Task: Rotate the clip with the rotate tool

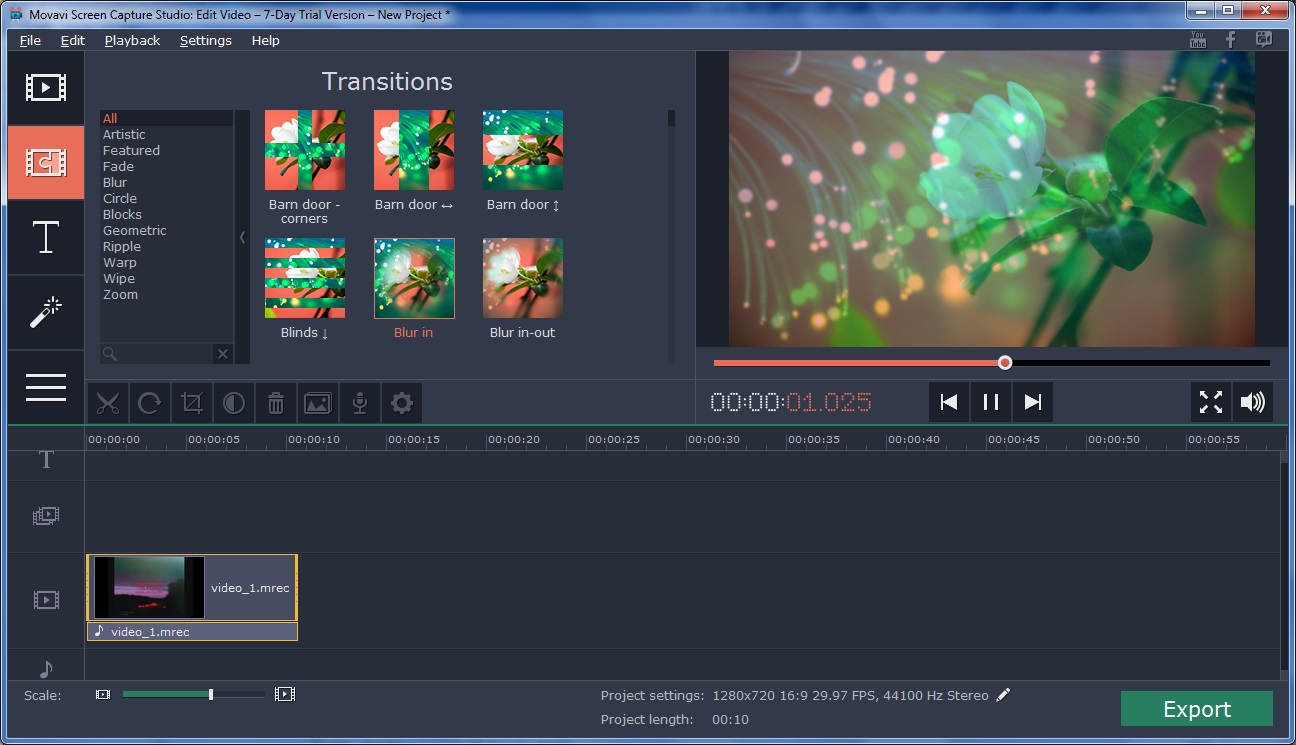Action: [149, 403]
